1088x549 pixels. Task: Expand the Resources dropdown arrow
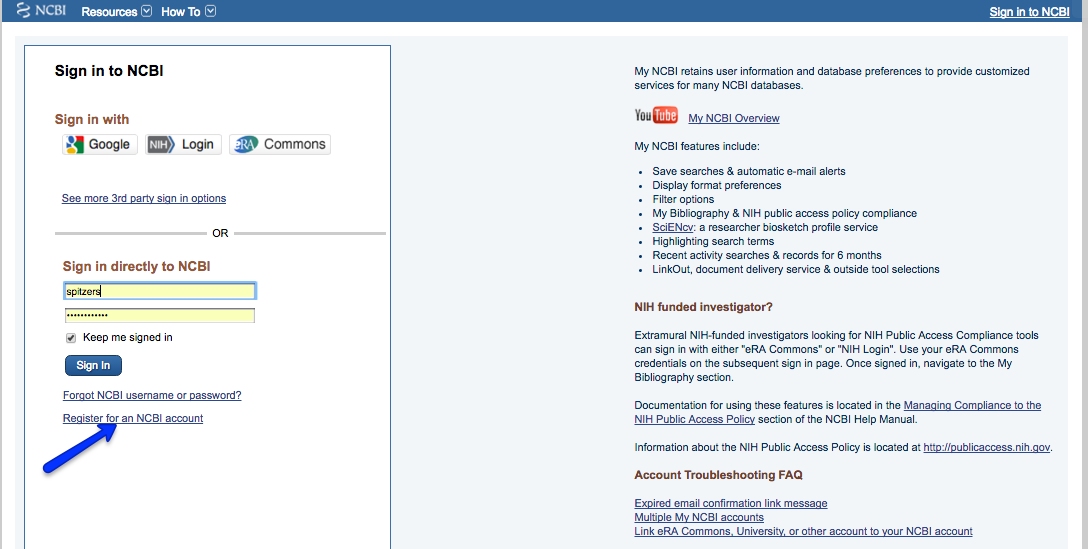(x=146, y=11)
